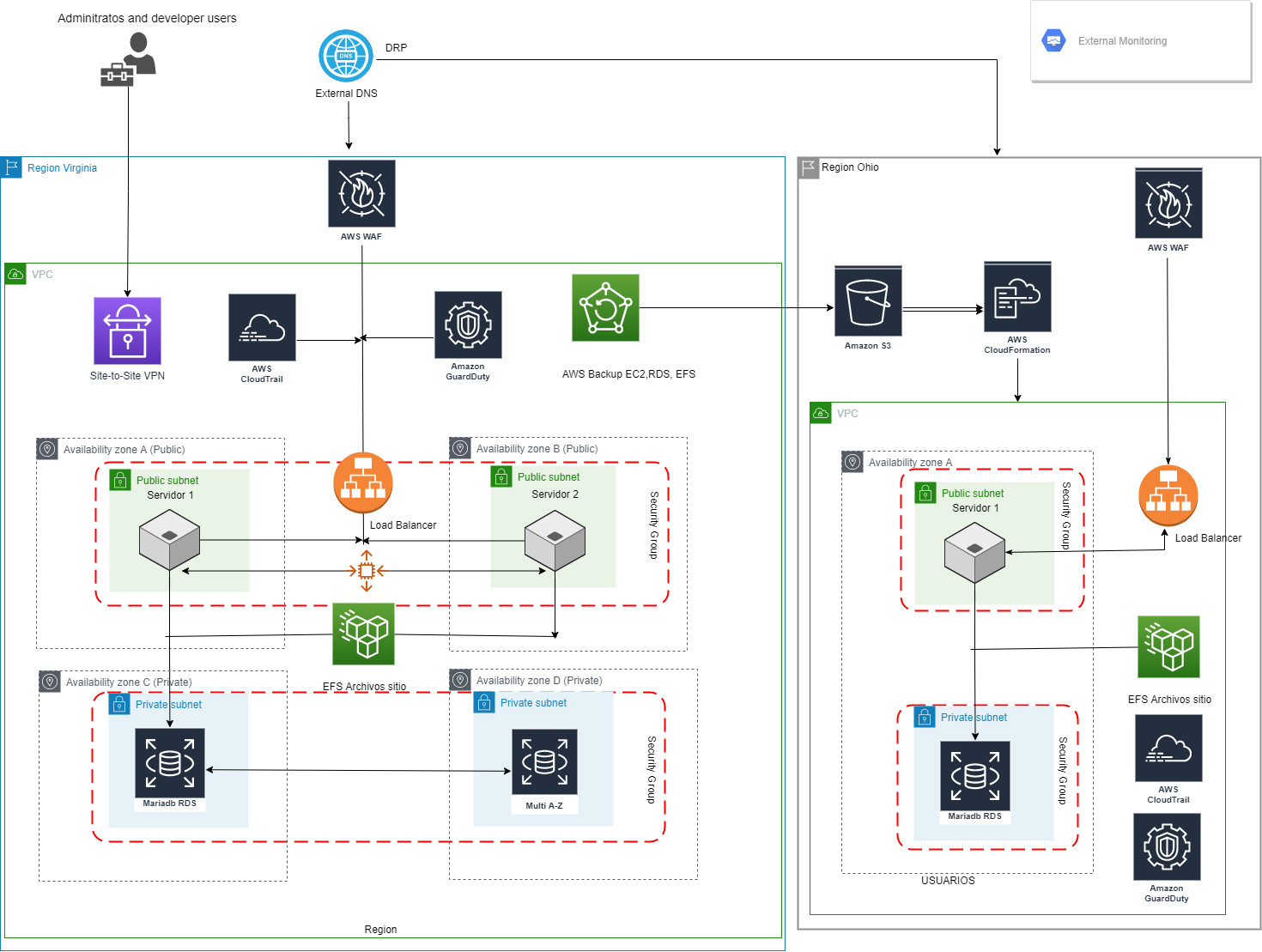Viewport: 1262px width, 952px height.
Task: Click the AWS WAF icon in Region Virginia
Action: 361,194
